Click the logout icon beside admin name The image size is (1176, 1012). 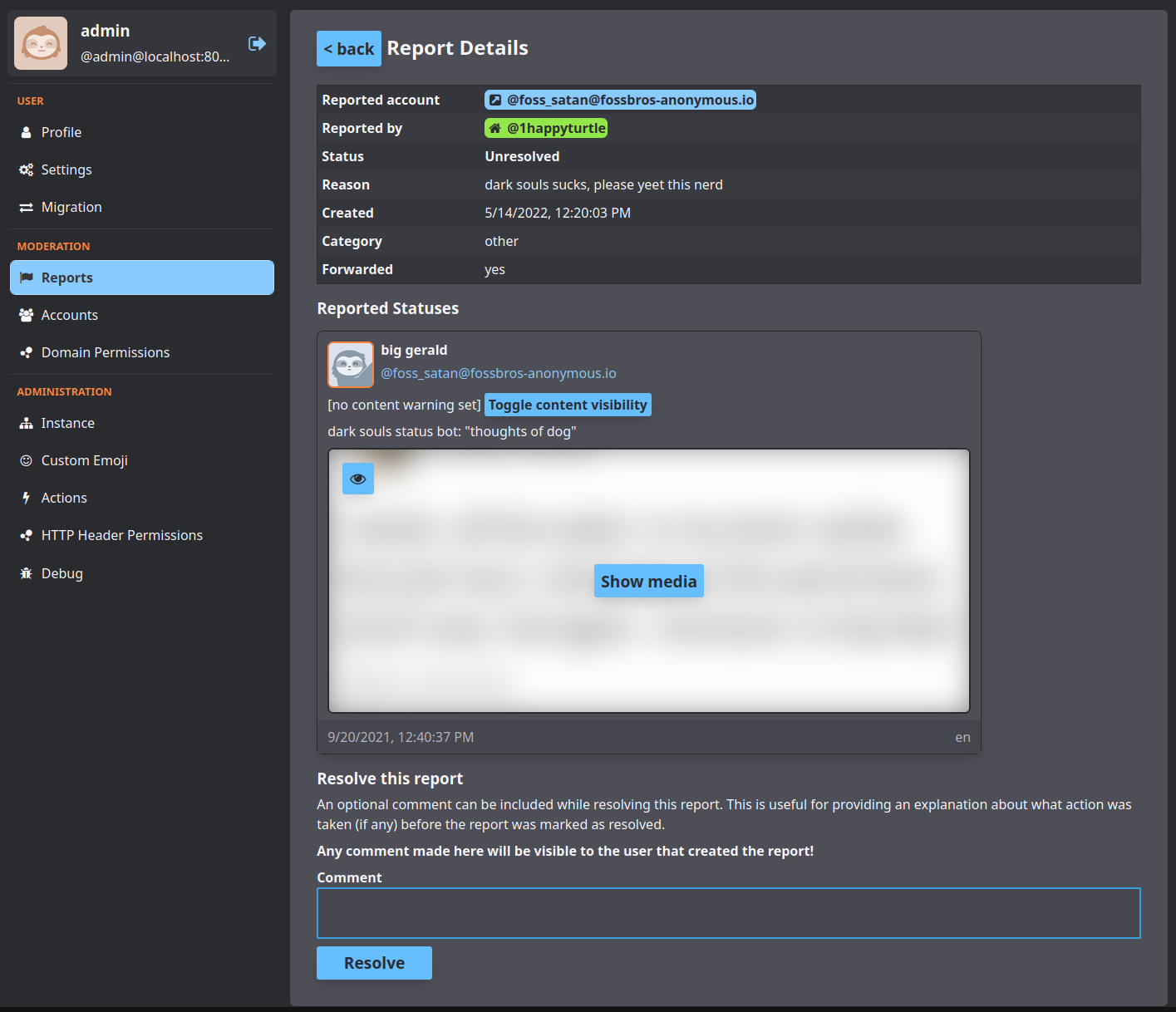(257, 43)
